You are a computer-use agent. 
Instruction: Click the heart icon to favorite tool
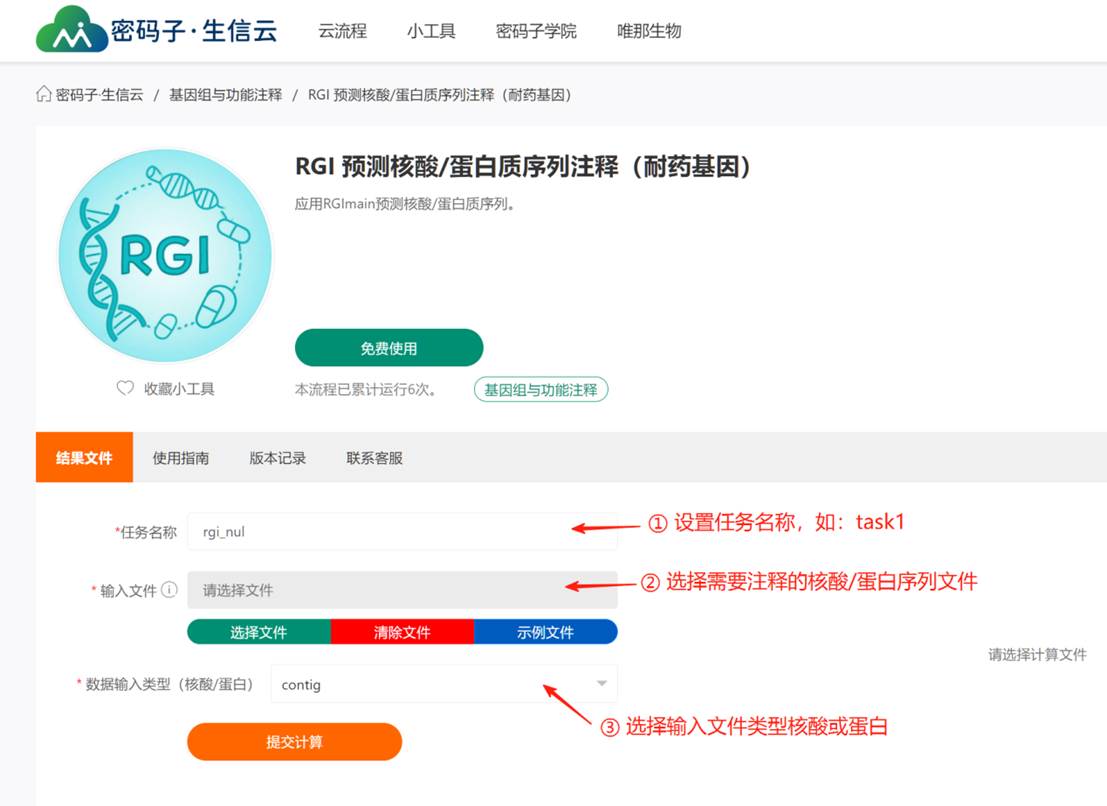[125, 388]
